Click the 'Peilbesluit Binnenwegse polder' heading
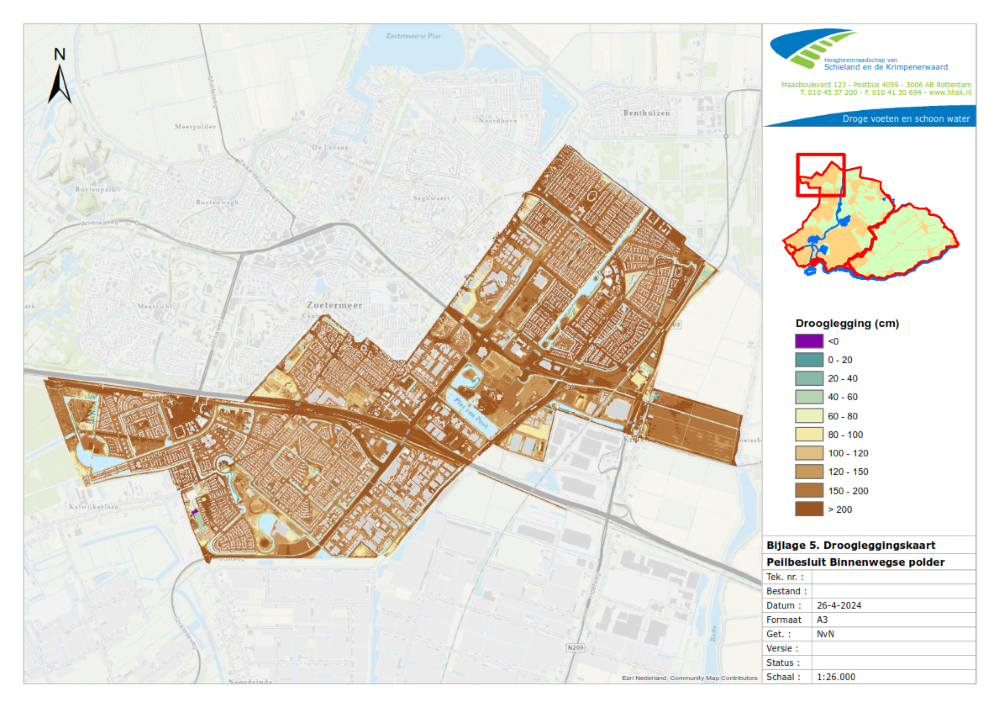The height and width of the screenshot is (708, 1000). coord(855,562)
